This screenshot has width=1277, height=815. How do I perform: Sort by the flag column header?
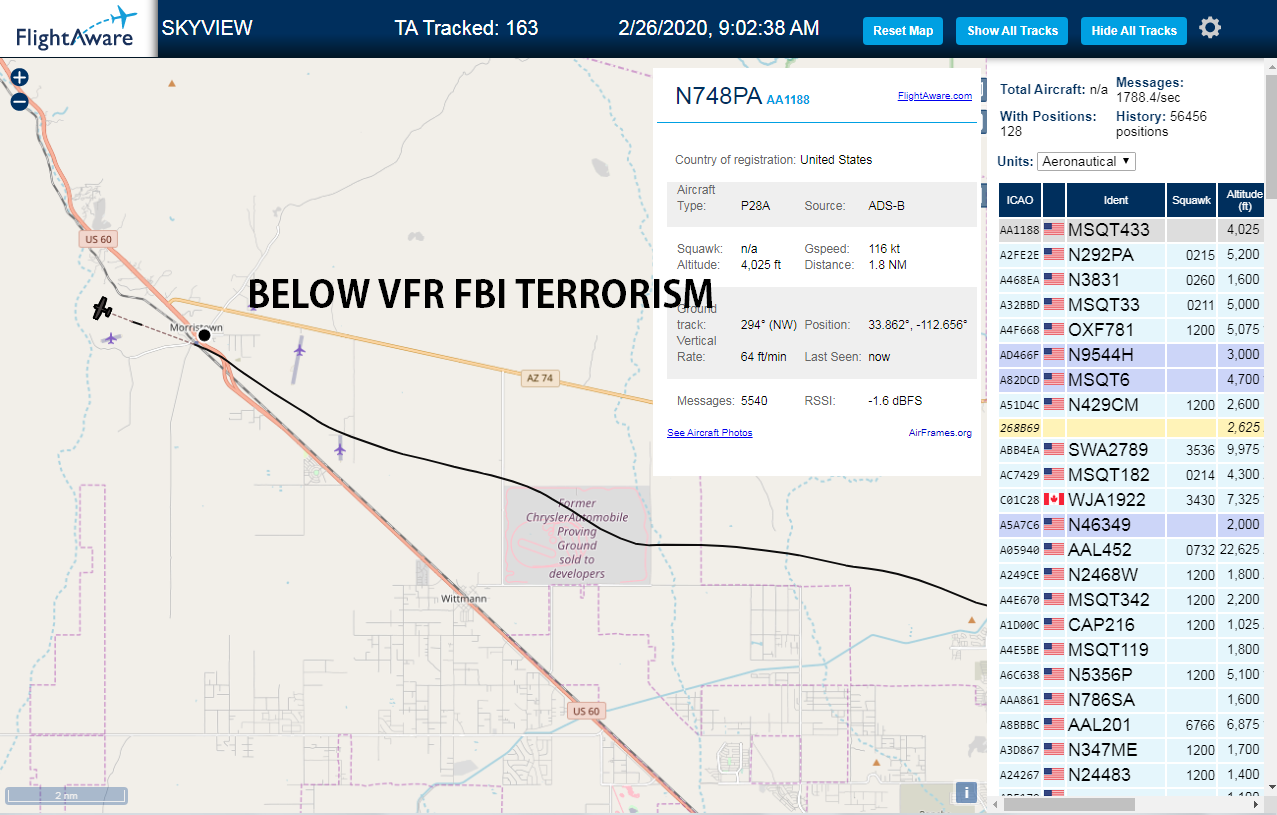(x=1054, y=200)
